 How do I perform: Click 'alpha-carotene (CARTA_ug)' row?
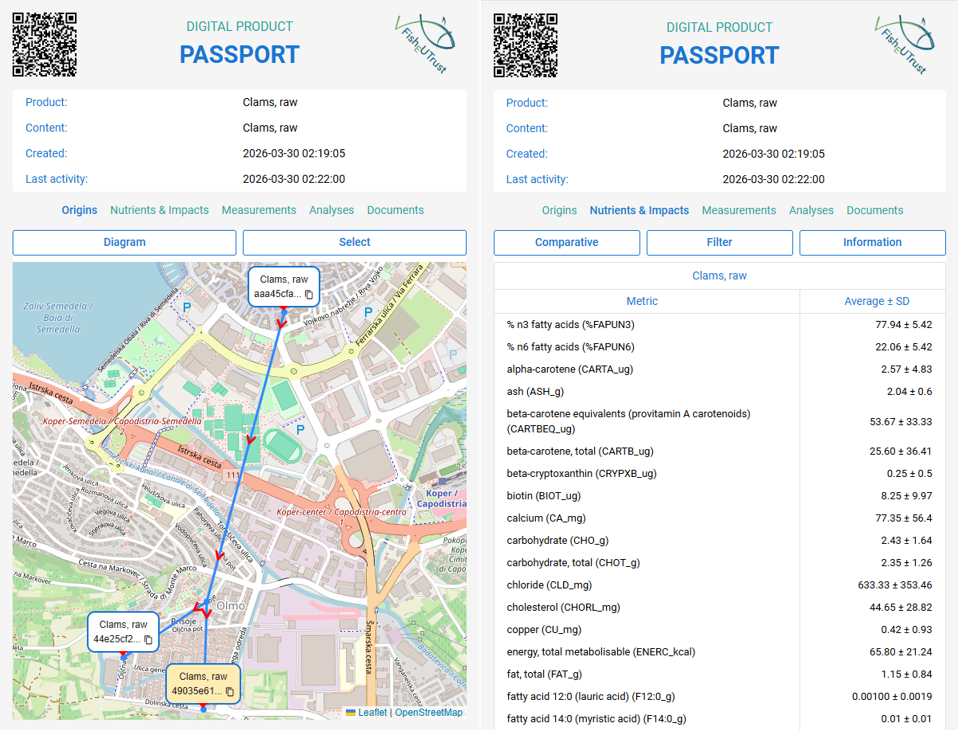point(719,369)
